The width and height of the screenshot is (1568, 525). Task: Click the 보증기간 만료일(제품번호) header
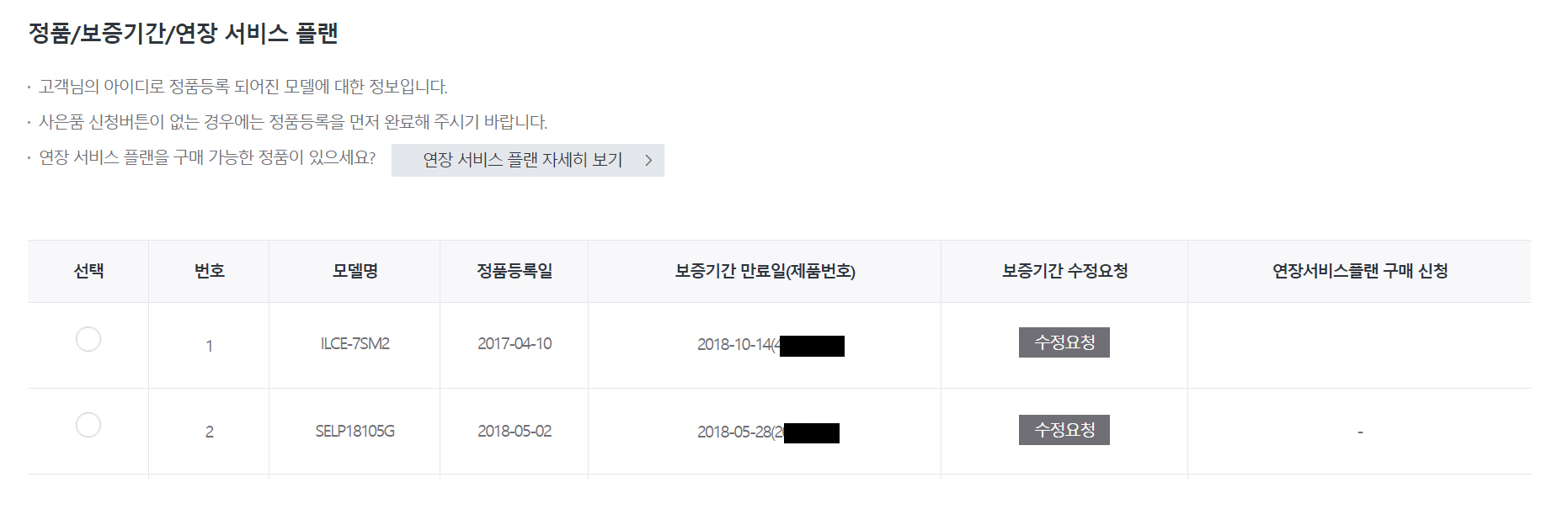coord(765,271)
